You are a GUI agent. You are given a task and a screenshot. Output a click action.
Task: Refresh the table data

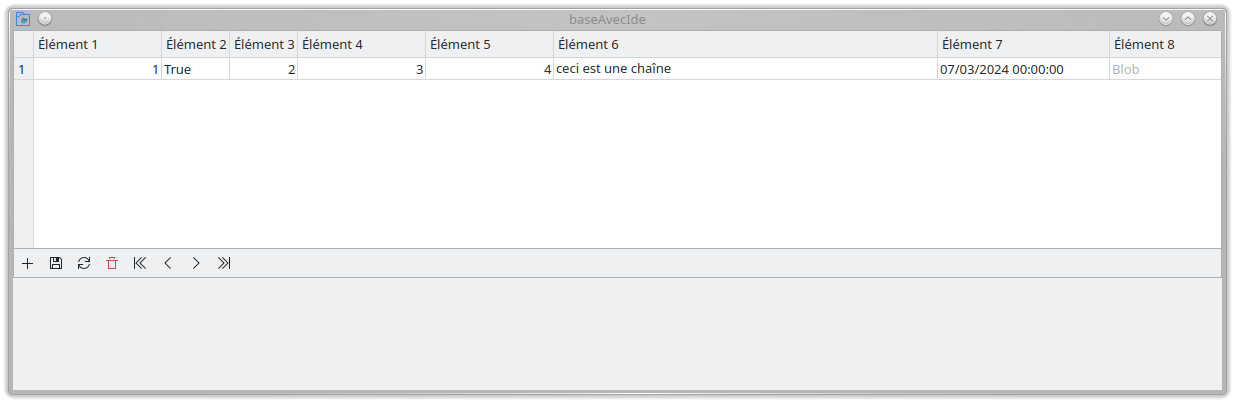84,263
